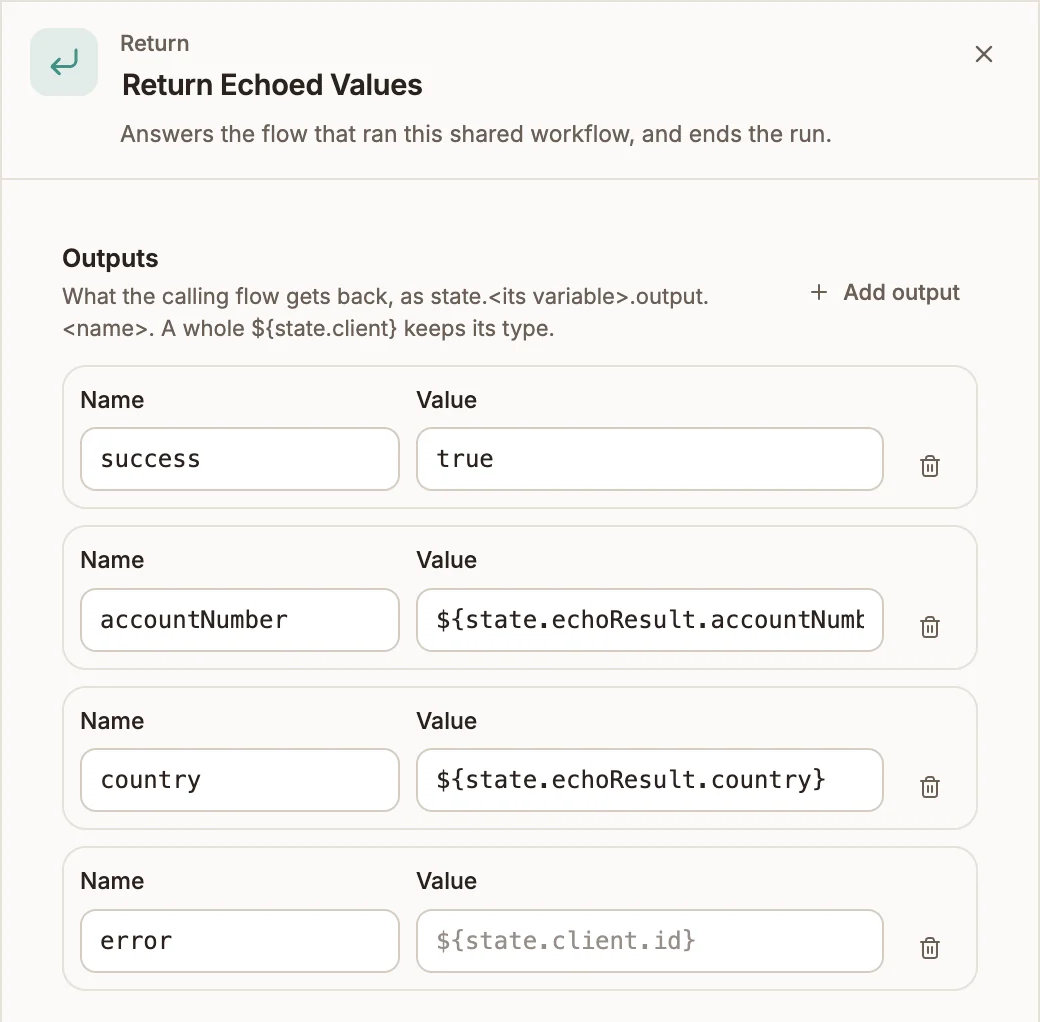Delete the success output row
Viewport: 1040px width, 1022px height.
point(930,466)
